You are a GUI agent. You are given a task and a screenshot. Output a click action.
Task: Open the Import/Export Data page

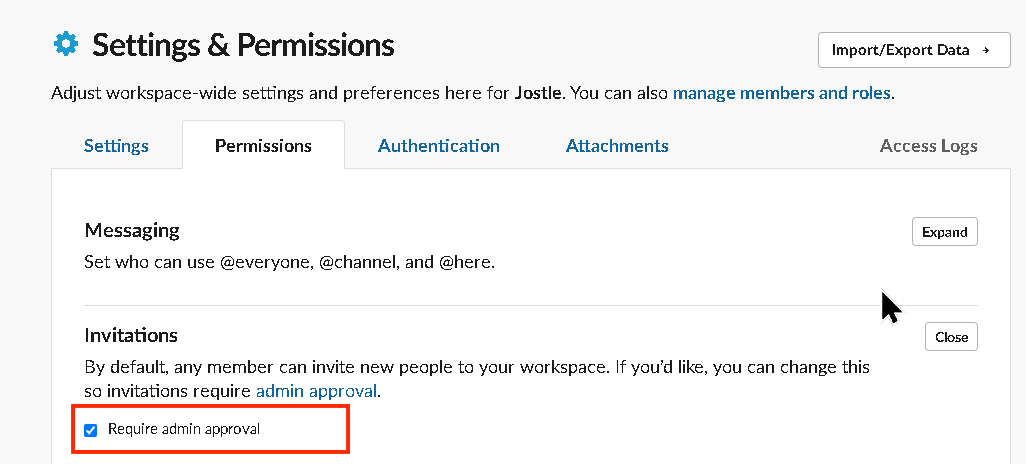pyautogui.click(x=914, y=50)
